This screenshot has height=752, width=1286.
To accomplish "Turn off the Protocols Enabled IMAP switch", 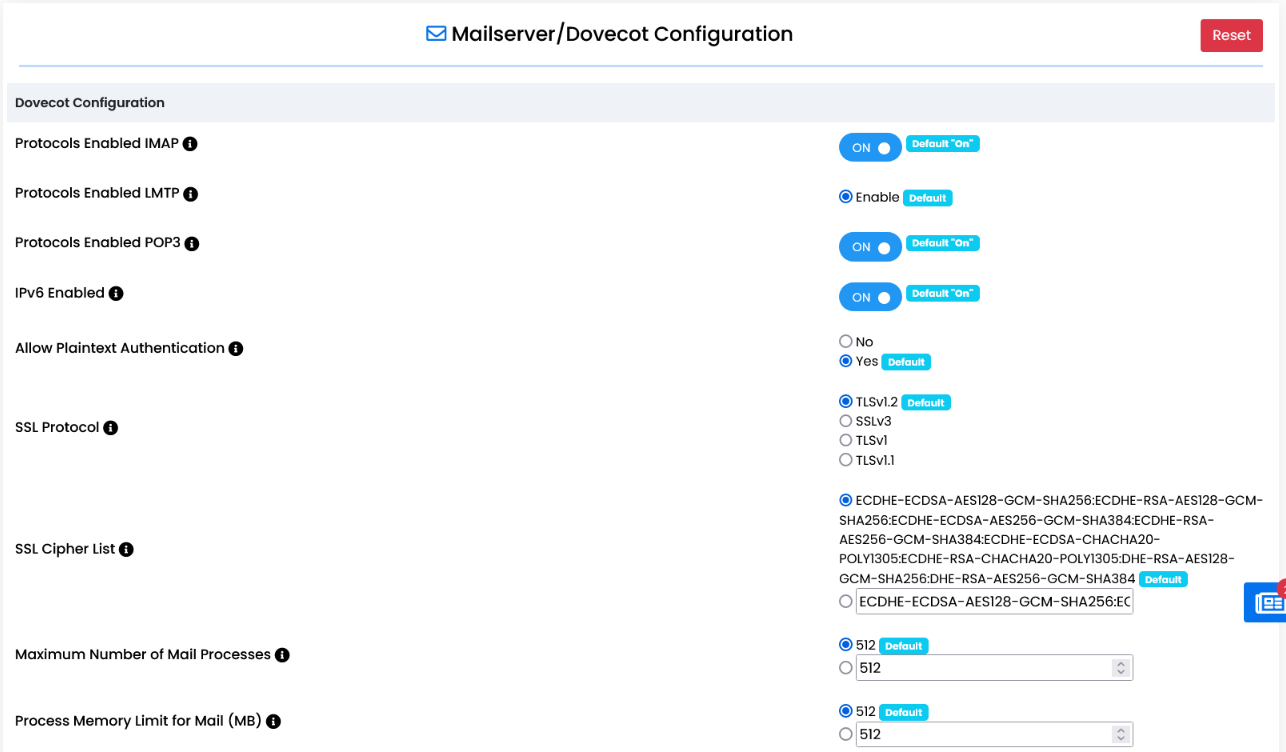I will click(870, 147).
